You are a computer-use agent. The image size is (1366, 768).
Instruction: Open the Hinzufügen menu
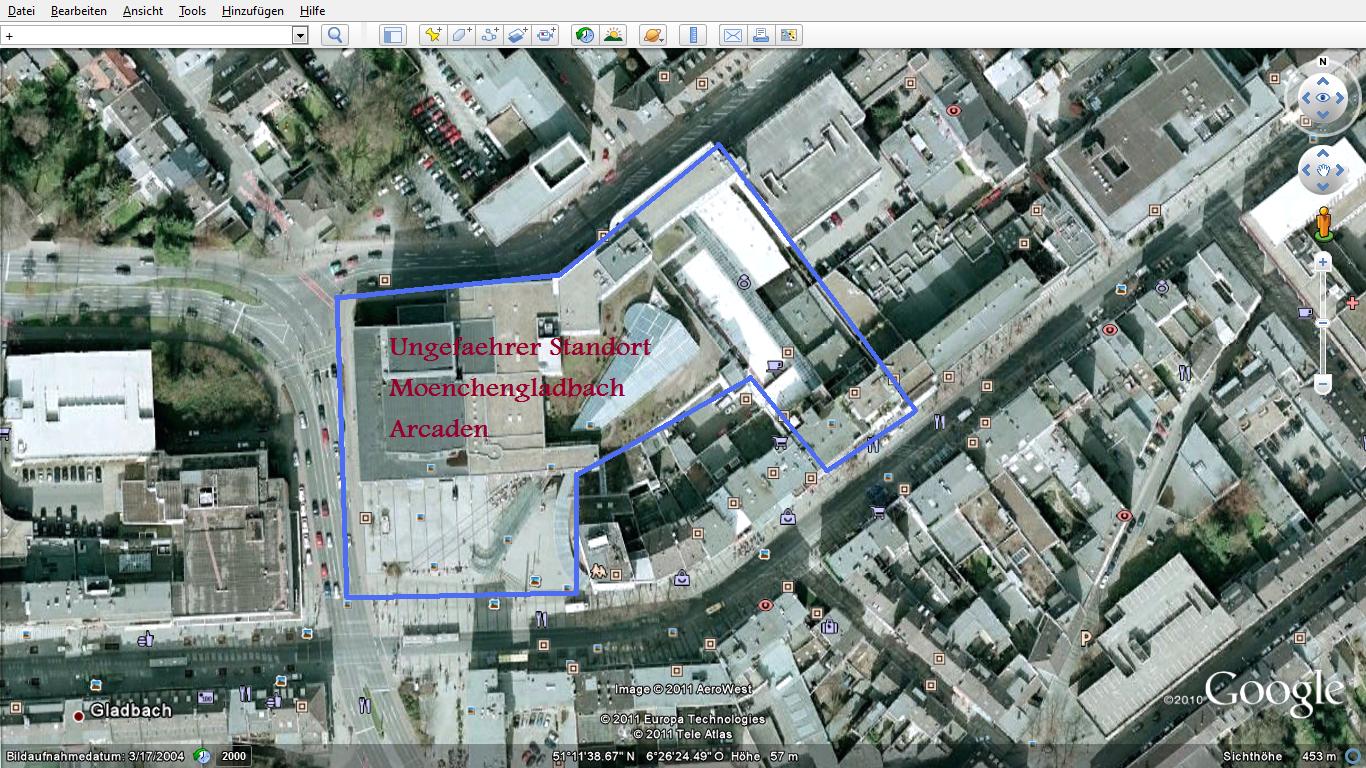tap(252, 10)
